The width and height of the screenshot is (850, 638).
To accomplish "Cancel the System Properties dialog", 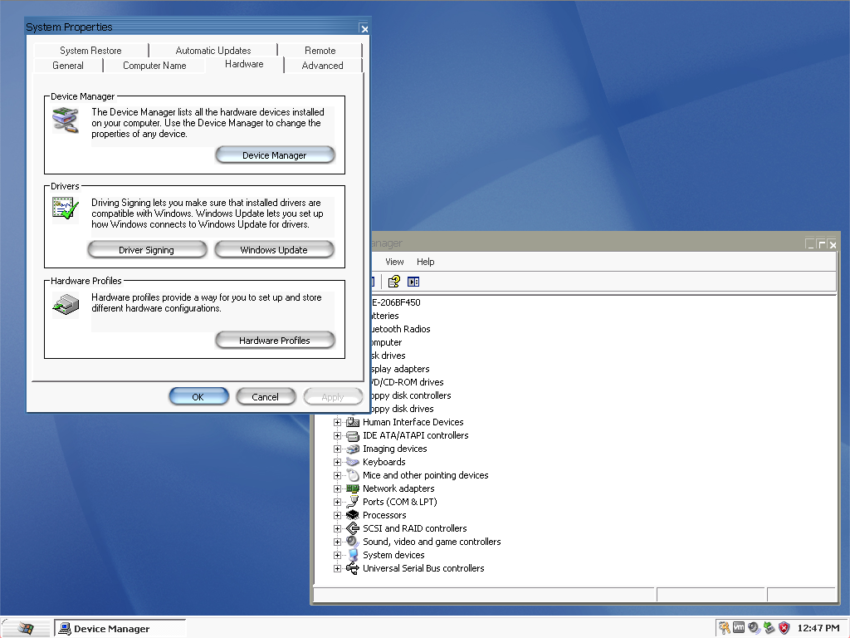I will (x=266, y=397).
